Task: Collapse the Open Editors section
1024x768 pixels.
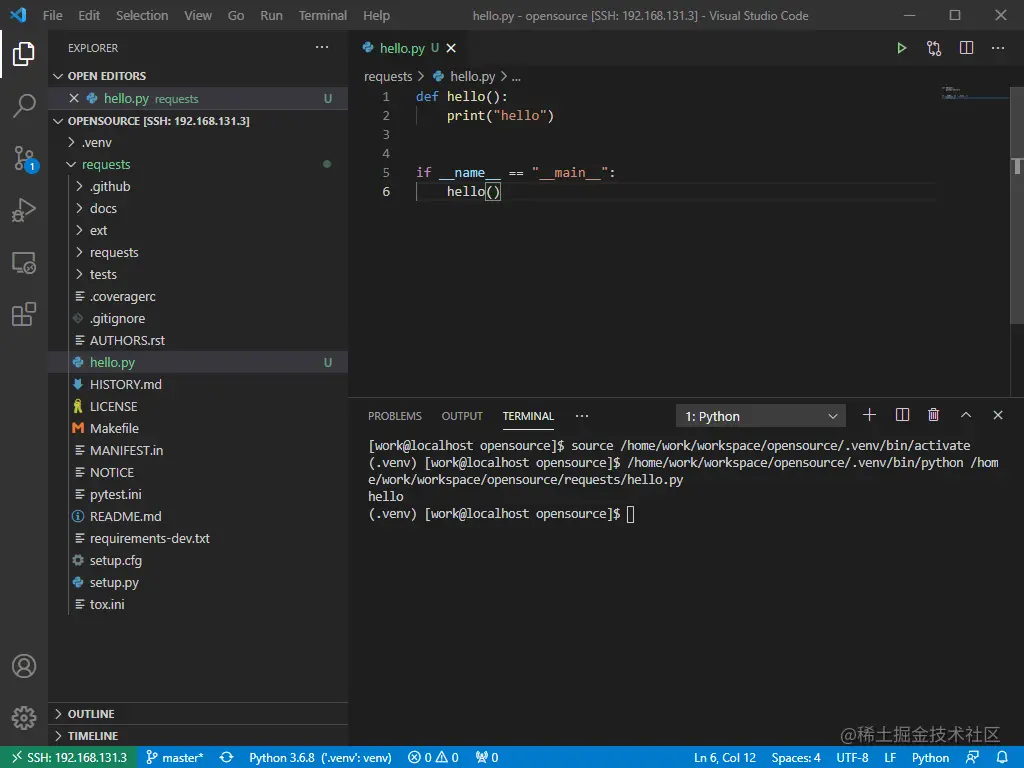Action: [x=199, y=76]
